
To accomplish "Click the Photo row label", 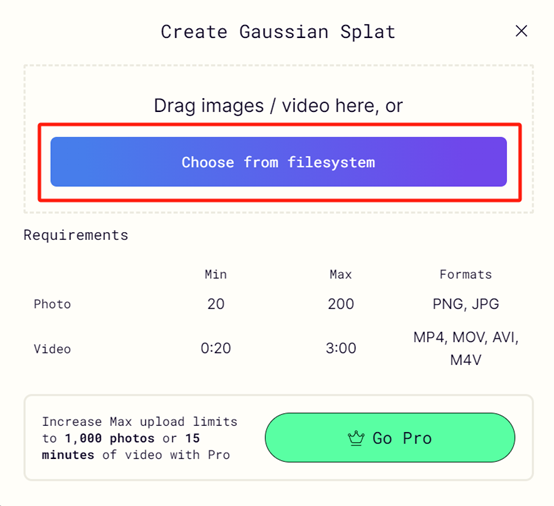I will [x=52, y=304].
